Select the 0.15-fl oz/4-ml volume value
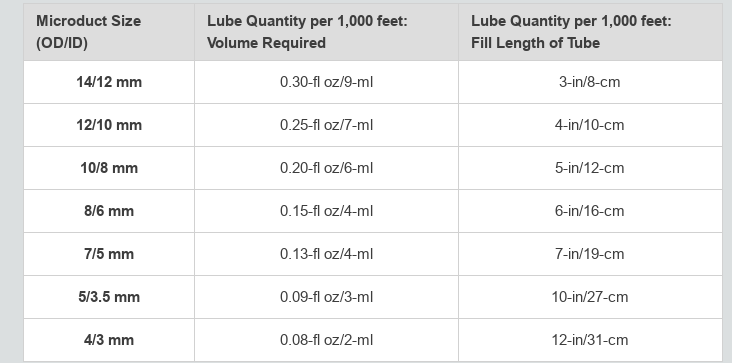 pos(326,211)
